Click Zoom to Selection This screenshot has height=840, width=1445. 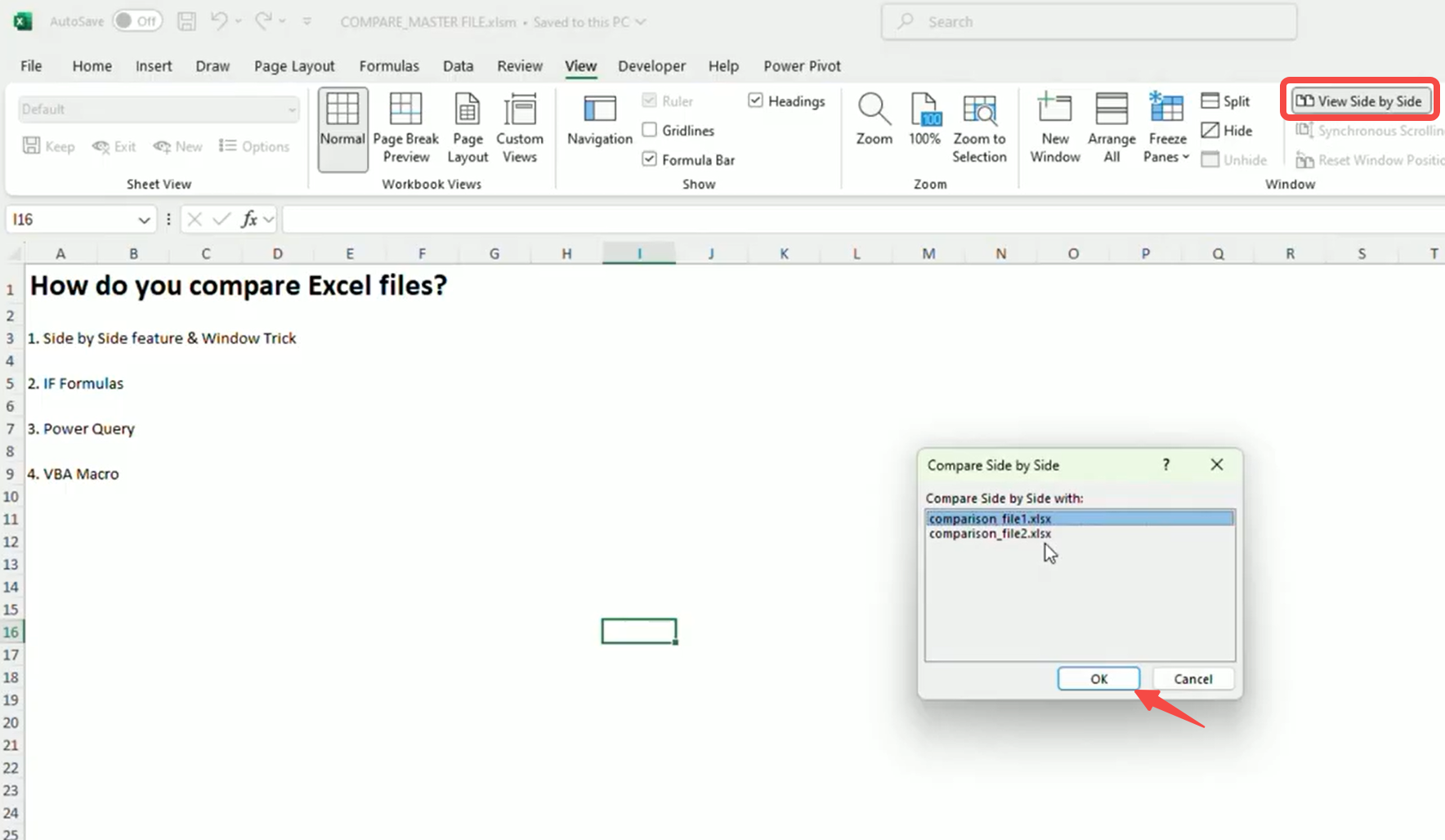[979, 129]
